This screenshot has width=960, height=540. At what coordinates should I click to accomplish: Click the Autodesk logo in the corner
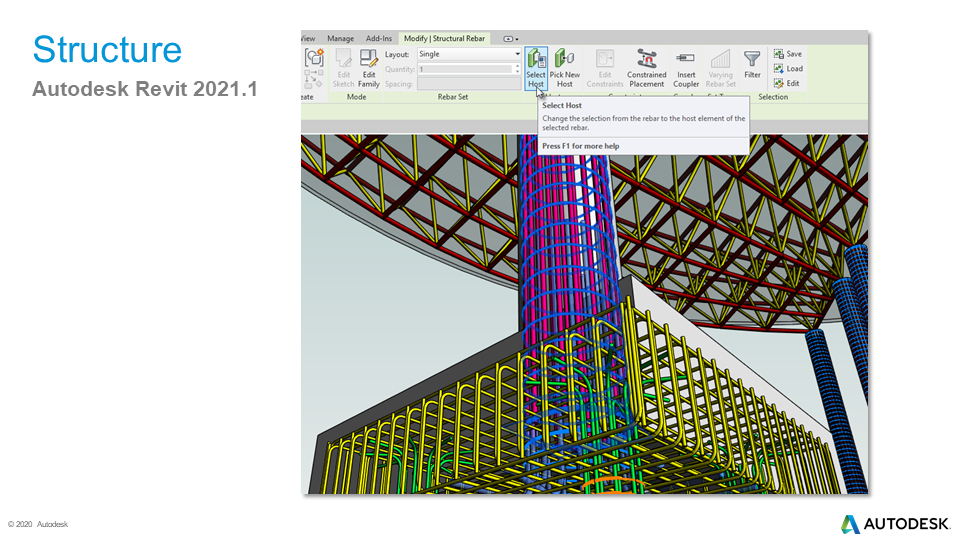tap(894, 524)
